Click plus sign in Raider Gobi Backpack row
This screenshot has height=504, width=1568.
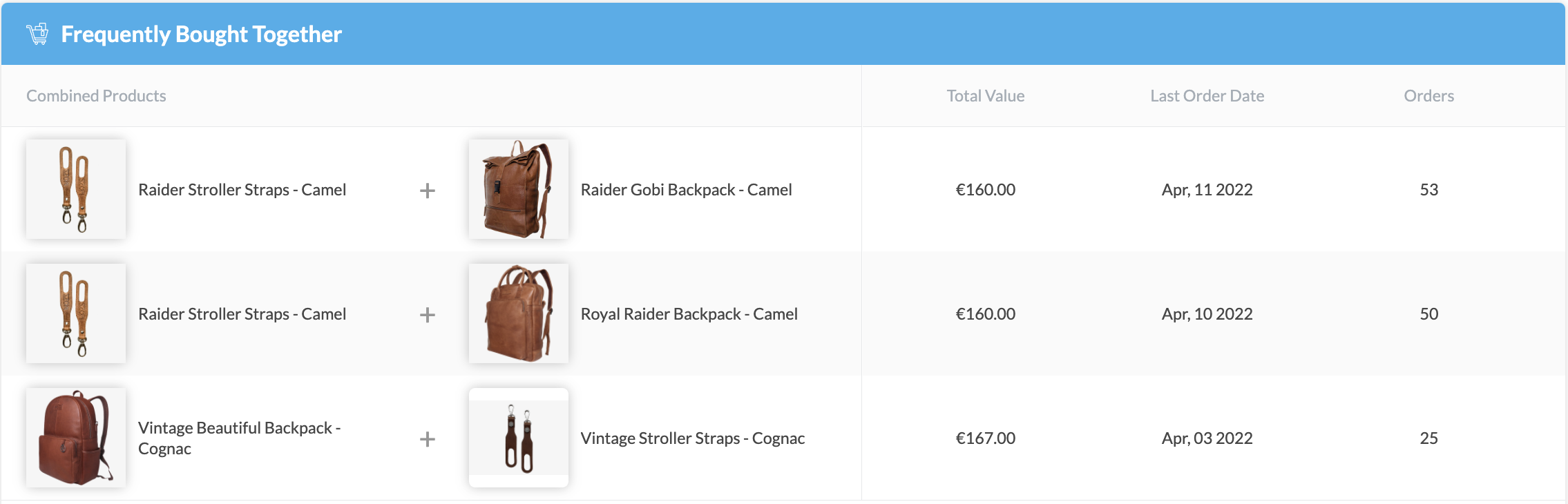coord(428,191)
